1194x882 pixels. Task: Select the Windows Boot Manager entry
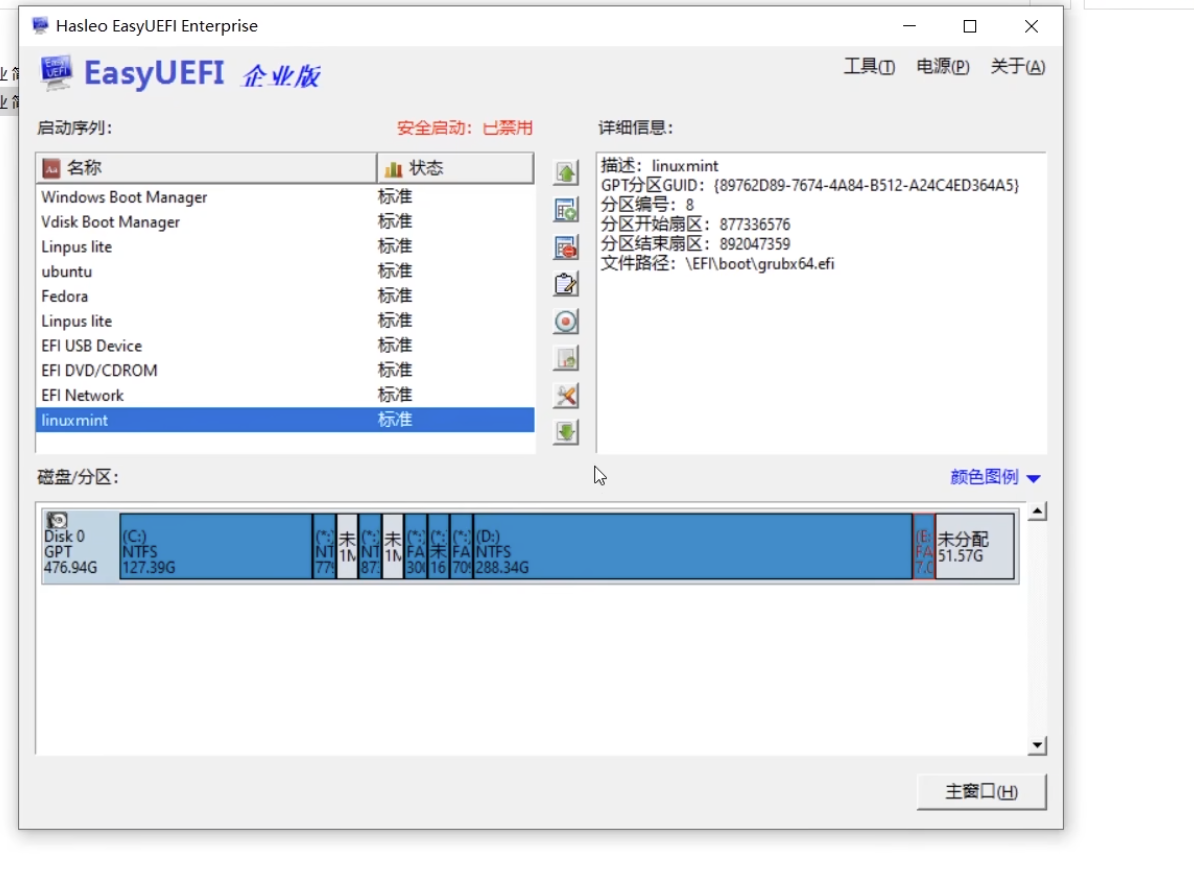[285, 197]
